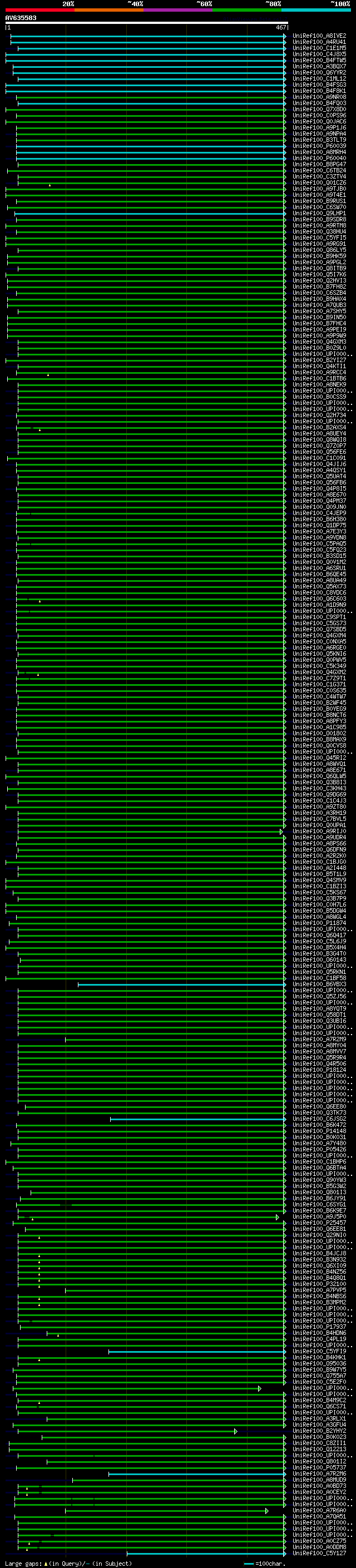Select the UniRef100_C1ML12 label
356x1568 pixels.
(x=319, y=78)
